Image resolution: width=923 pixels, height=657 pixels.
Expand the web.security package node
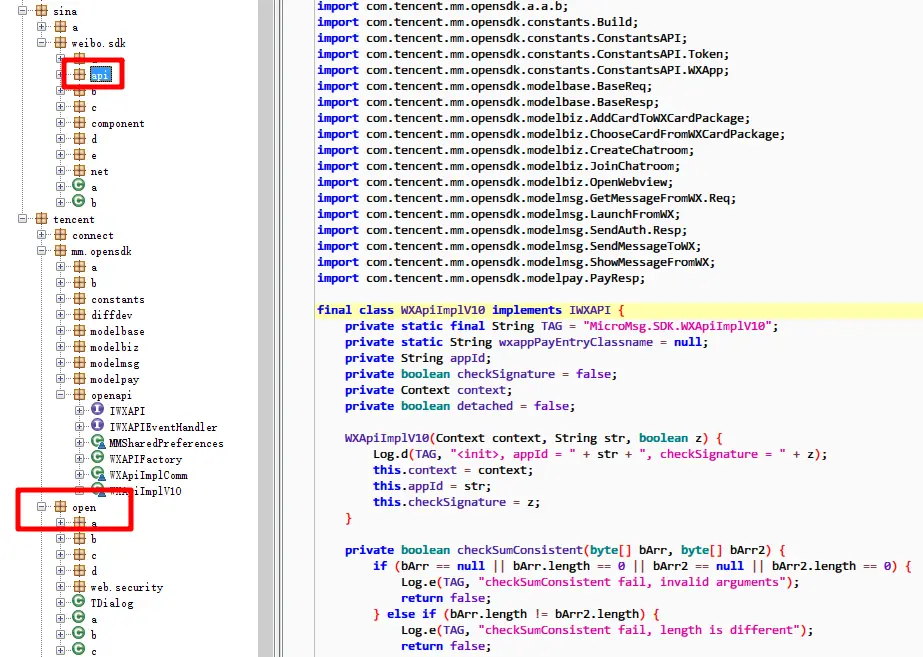pos(60,586)
